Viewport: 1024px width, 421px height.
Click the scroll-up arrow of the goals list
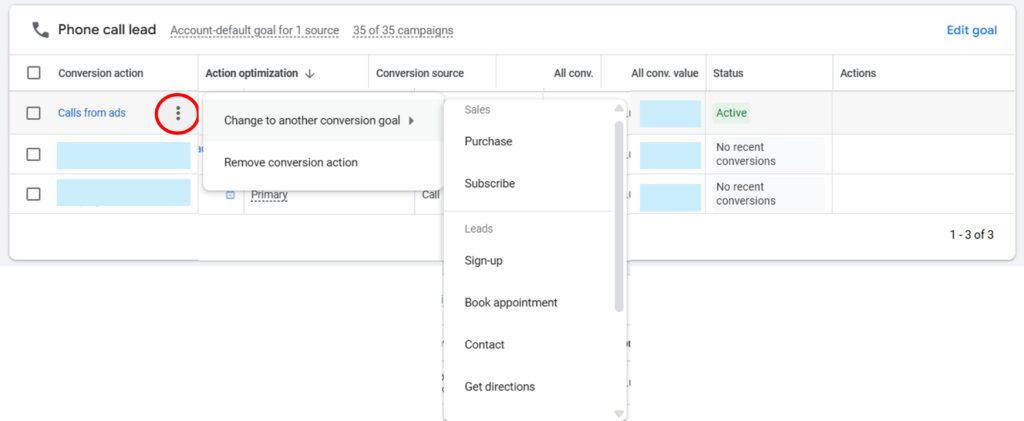click(619, 108)
